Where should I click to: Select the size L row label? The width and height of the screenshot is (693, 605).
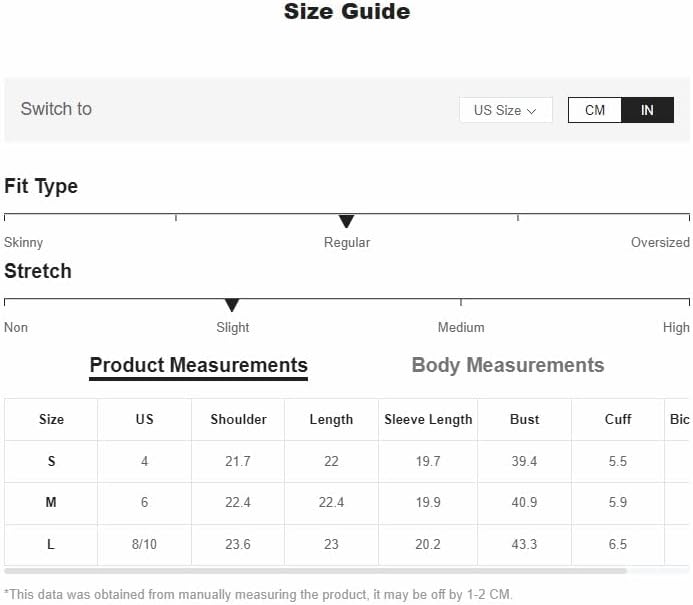coord(51,544)
